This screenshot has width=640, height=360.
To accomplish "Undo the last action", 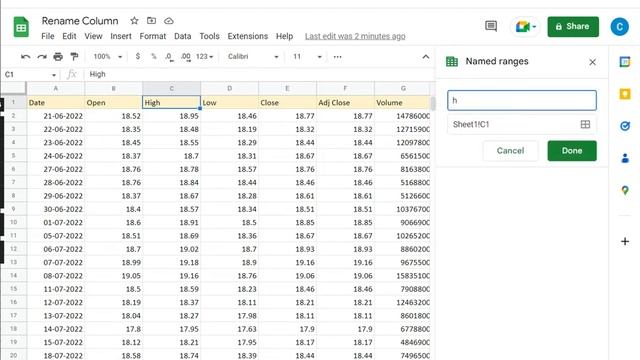I will coord(25,57).
